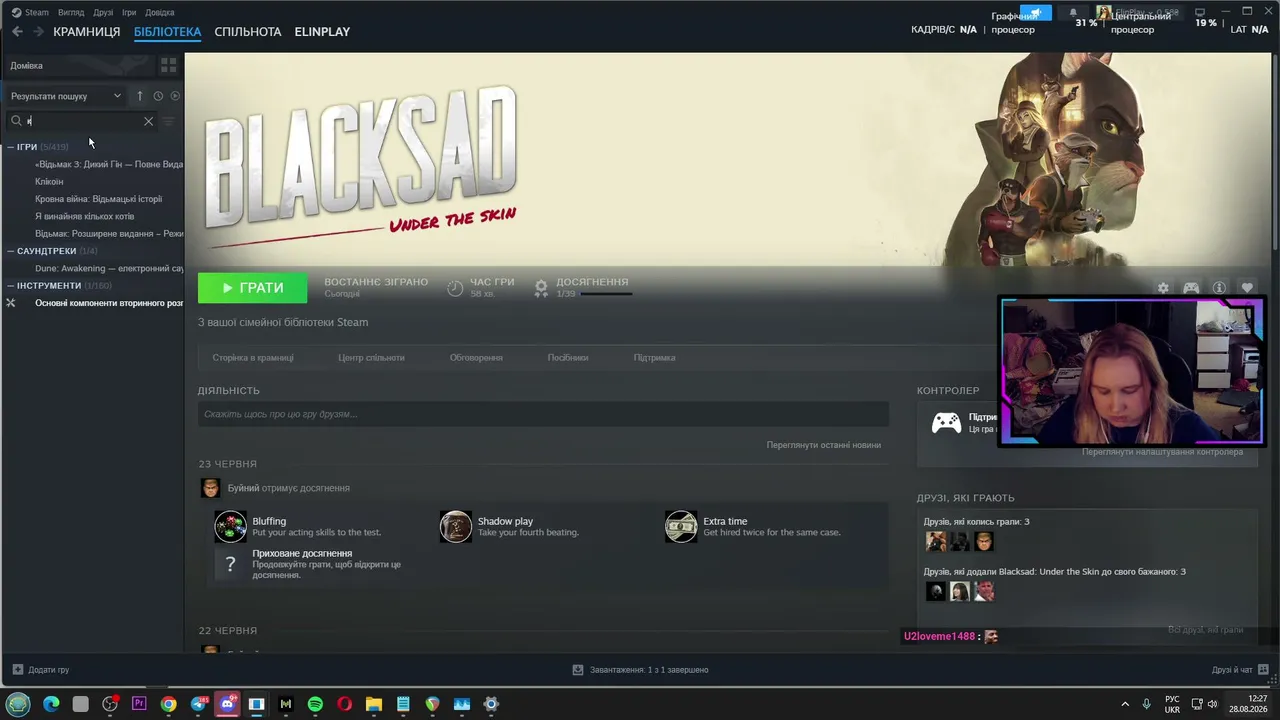The height and width of the screenshot is (720, 1280).
Task: Show Blacksad game info icon
Action: tap(1219, 288)
